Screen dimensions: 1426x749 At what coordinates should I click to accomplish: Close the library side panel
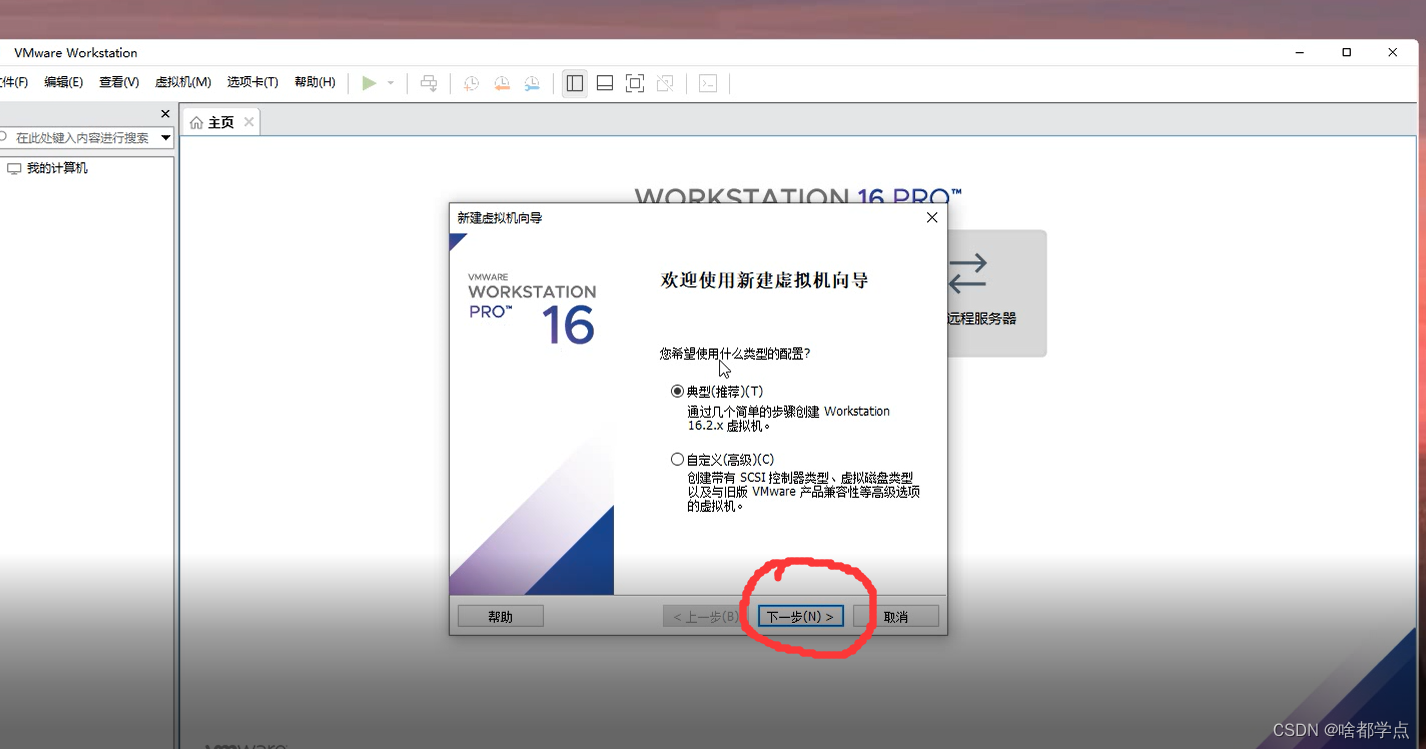(x=166, y=114)
